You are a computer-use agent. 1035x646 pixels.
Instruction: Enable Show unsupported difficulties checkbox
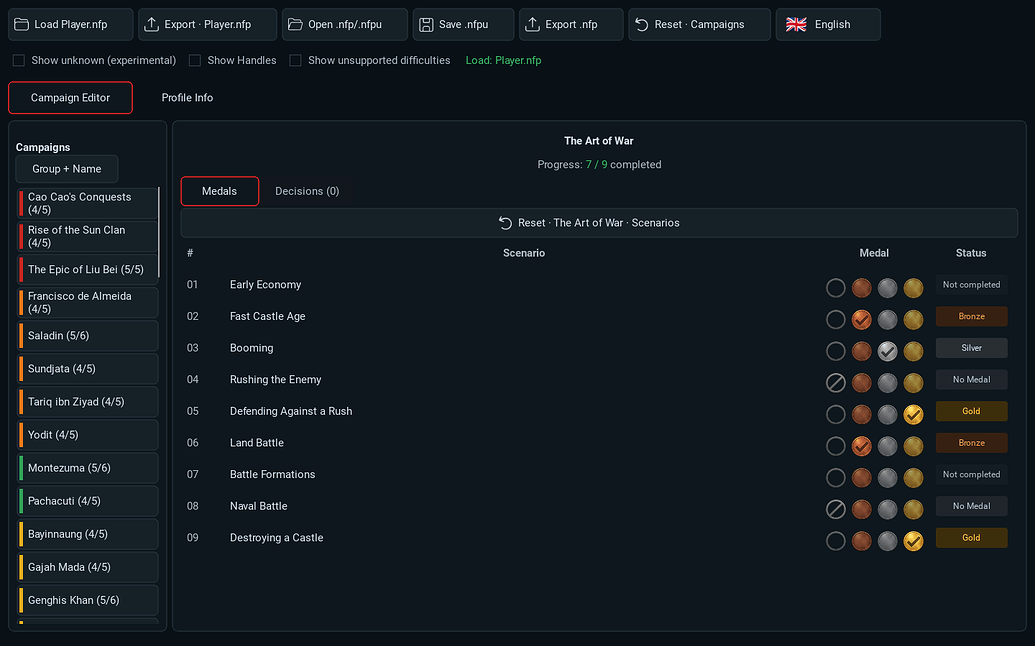tap(296, 61)
